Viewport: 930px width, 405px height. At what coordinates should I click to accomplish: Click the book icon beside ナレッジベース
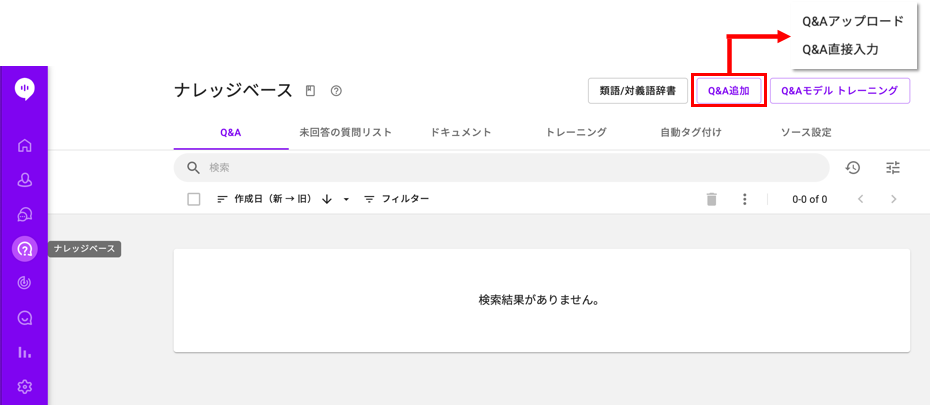click(310, 91)
